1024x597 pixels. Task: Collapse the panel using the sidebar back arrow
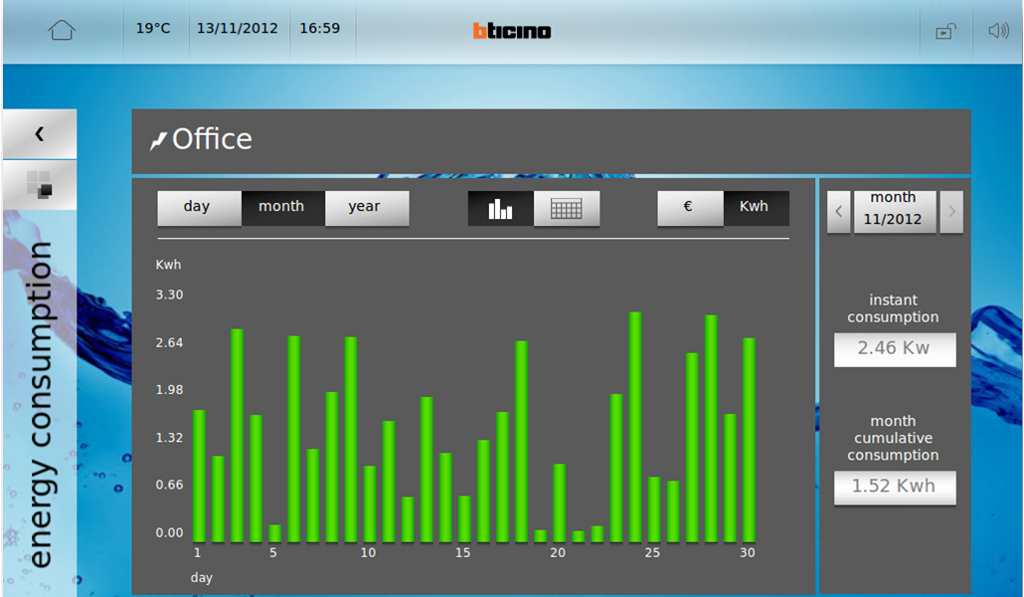pyautogui.click(x=39, y=133)
